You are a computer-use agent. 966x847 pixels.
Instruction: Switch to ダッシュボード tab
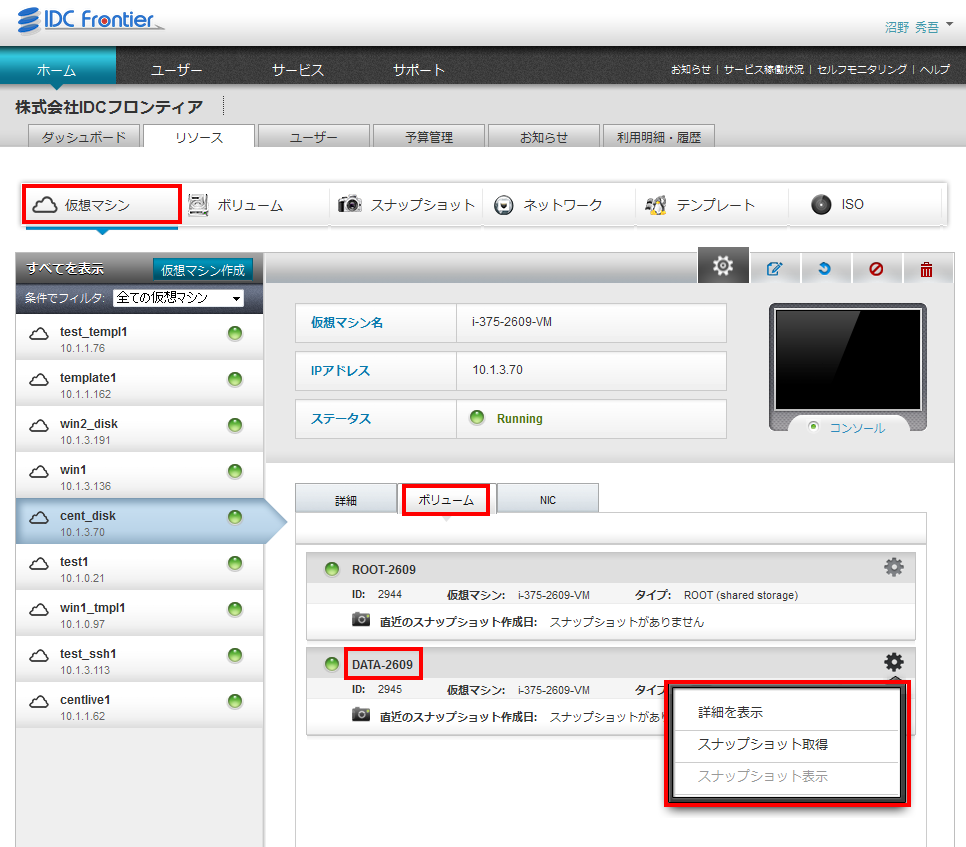point(84,136)
